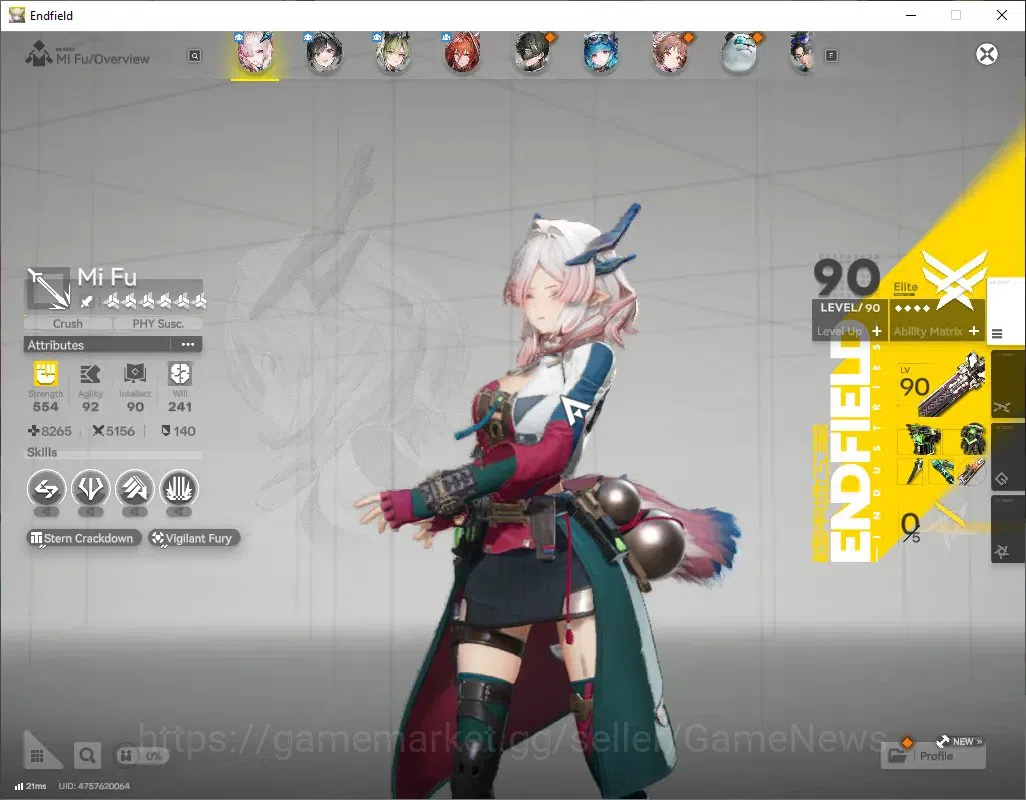Select the red-haired operator portrait
Screen dimensions: 1026x800
[x=463, y=54]
